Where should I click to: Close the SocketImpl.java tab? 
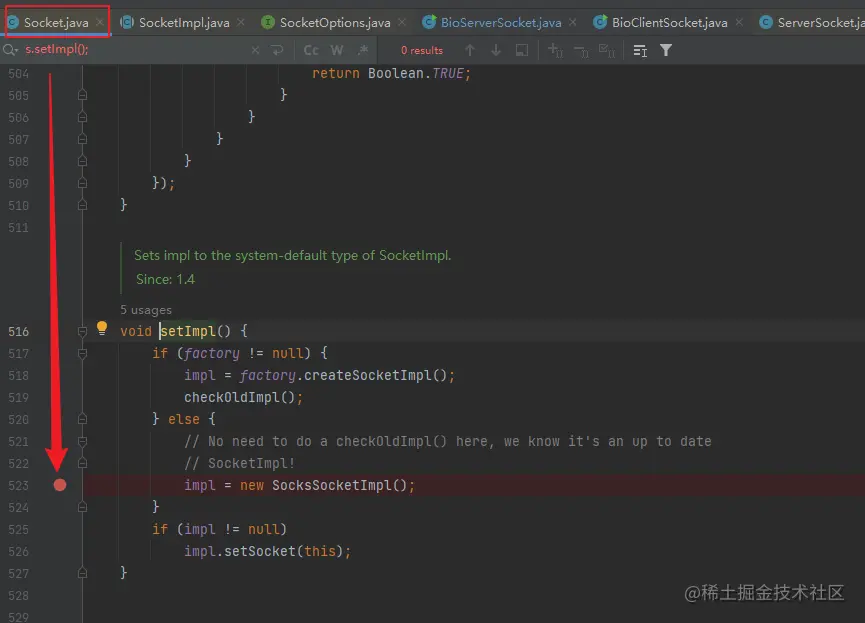(241, 22)
